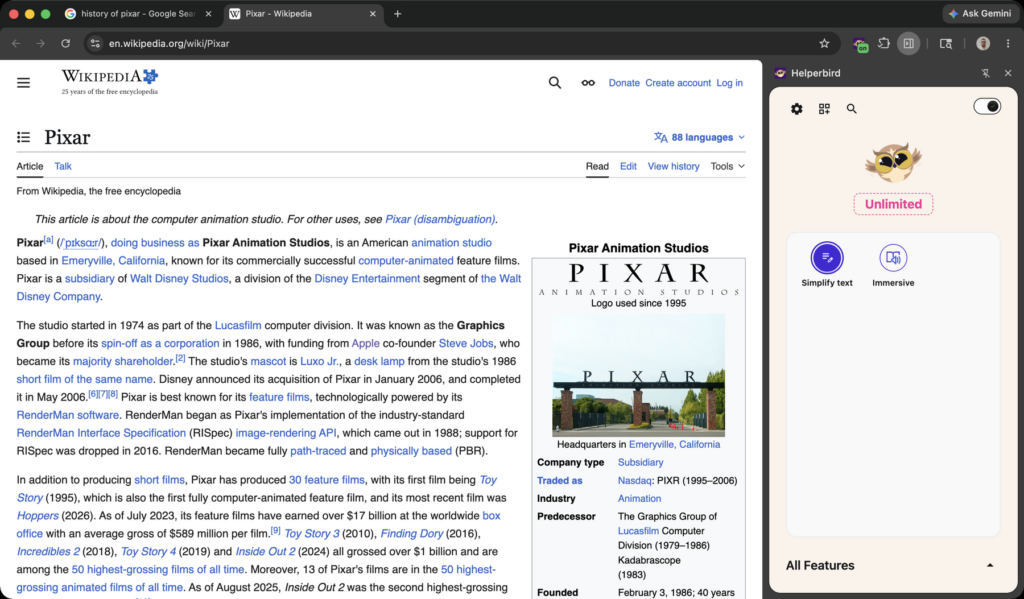Screen dimensions: 1024x599
Task: Toggle the Helperbird on/off switch
Action: pyautogui.click(x=987, y=106)
